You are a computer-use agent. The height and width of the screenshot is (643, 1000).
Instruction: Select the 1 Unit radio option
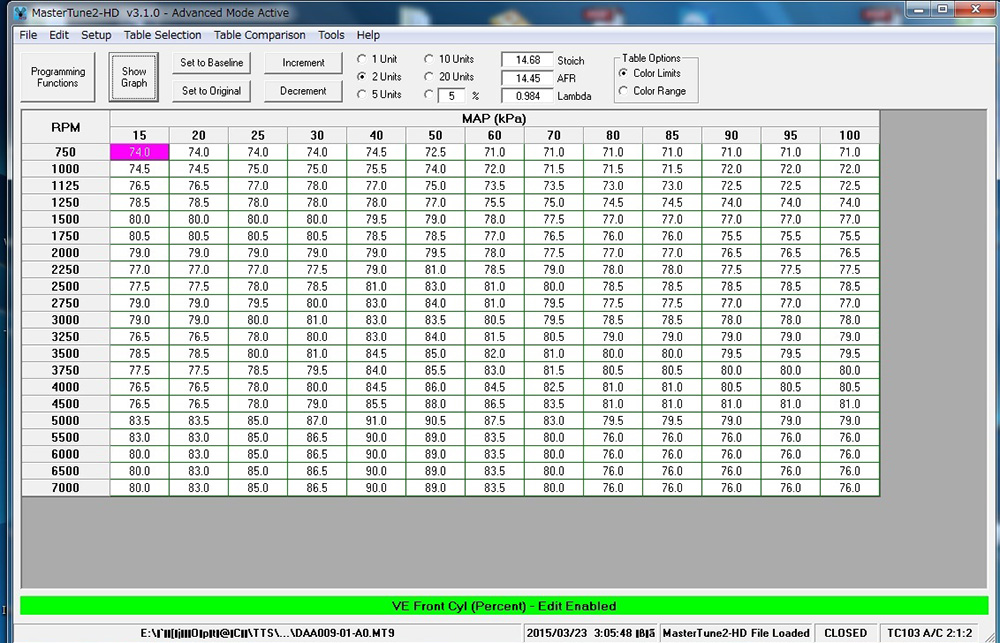tap(362, 60)
